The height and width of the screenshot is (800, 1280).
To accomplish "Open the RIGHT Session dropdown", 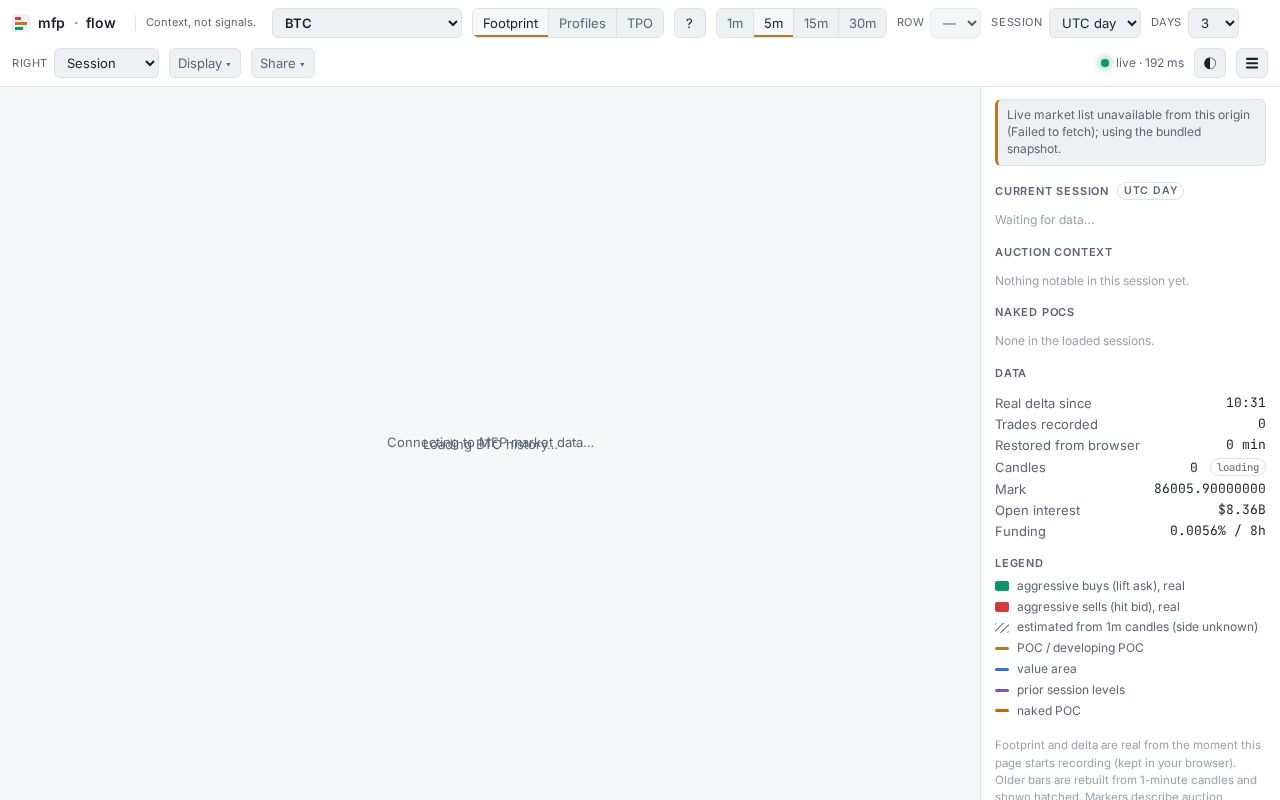I will pos(106,63).
